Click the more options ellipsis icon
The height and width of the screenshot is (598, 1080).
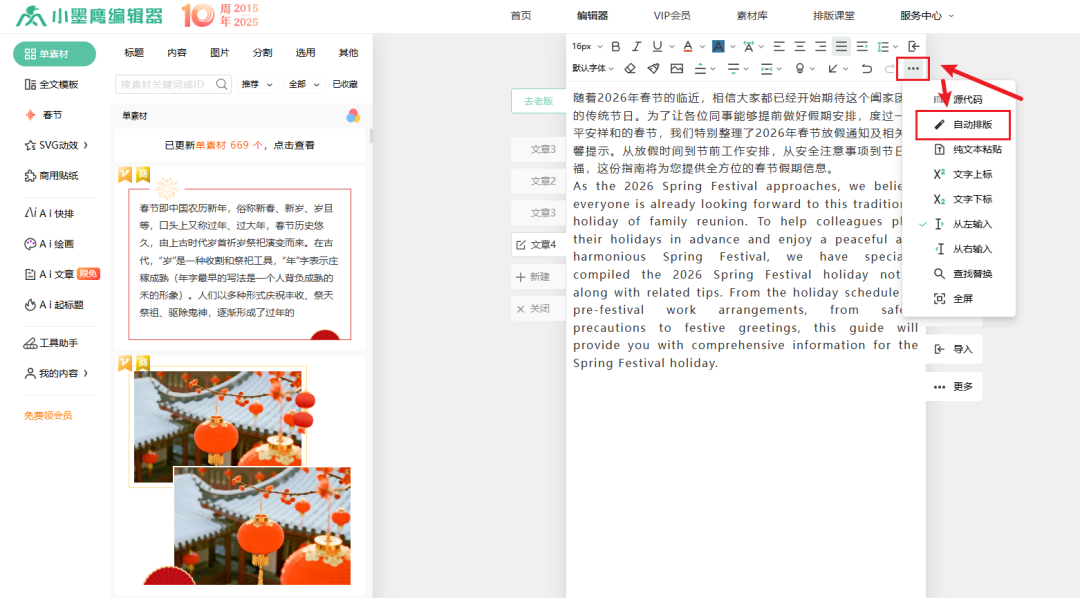click(912, 68)
